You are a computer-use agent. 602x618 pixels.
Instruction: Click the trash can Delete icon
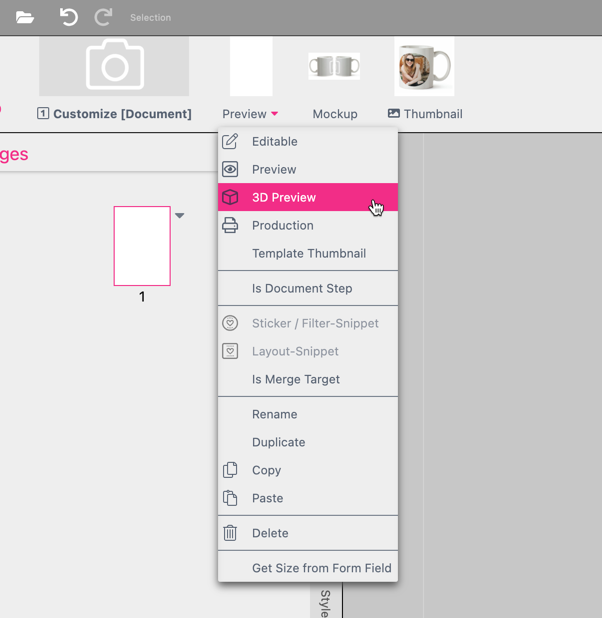230,533
